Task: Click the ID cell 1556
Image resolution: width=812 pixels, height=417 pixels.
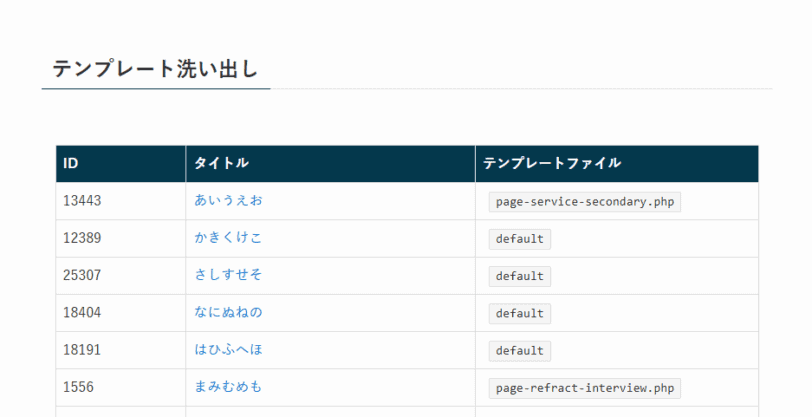Action: (x=79, y=387)
